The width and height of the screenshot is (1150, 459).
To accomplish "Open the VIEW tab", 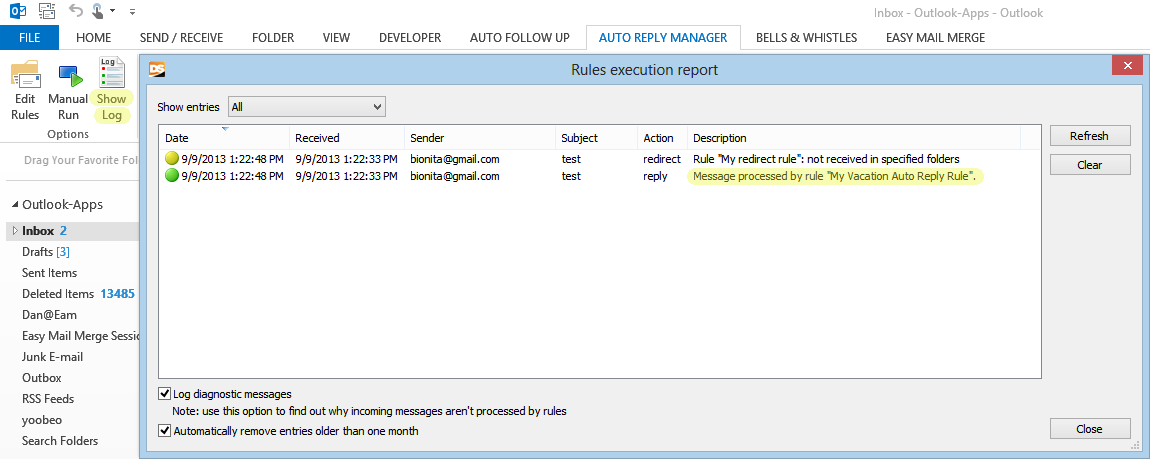I will [337, 37].
